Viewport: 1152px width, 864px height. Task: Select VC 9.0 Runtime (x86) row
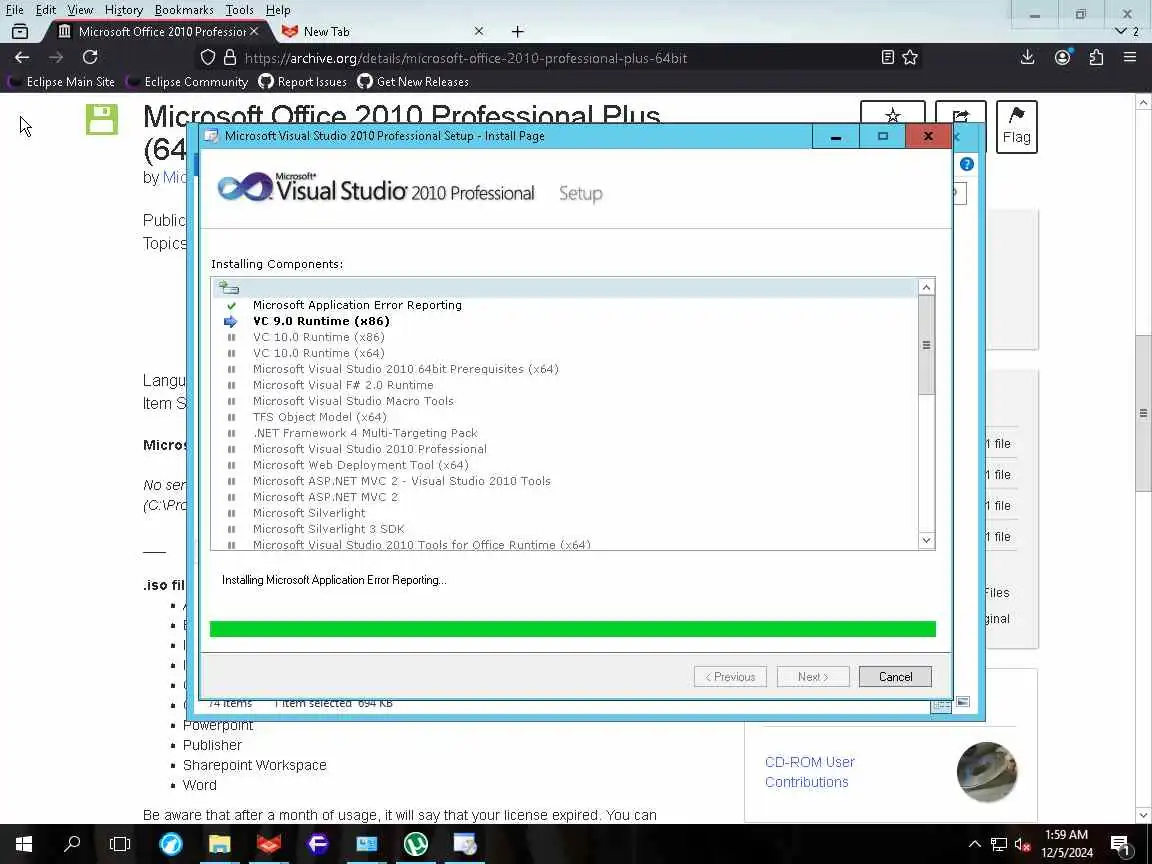coord(564,321)
